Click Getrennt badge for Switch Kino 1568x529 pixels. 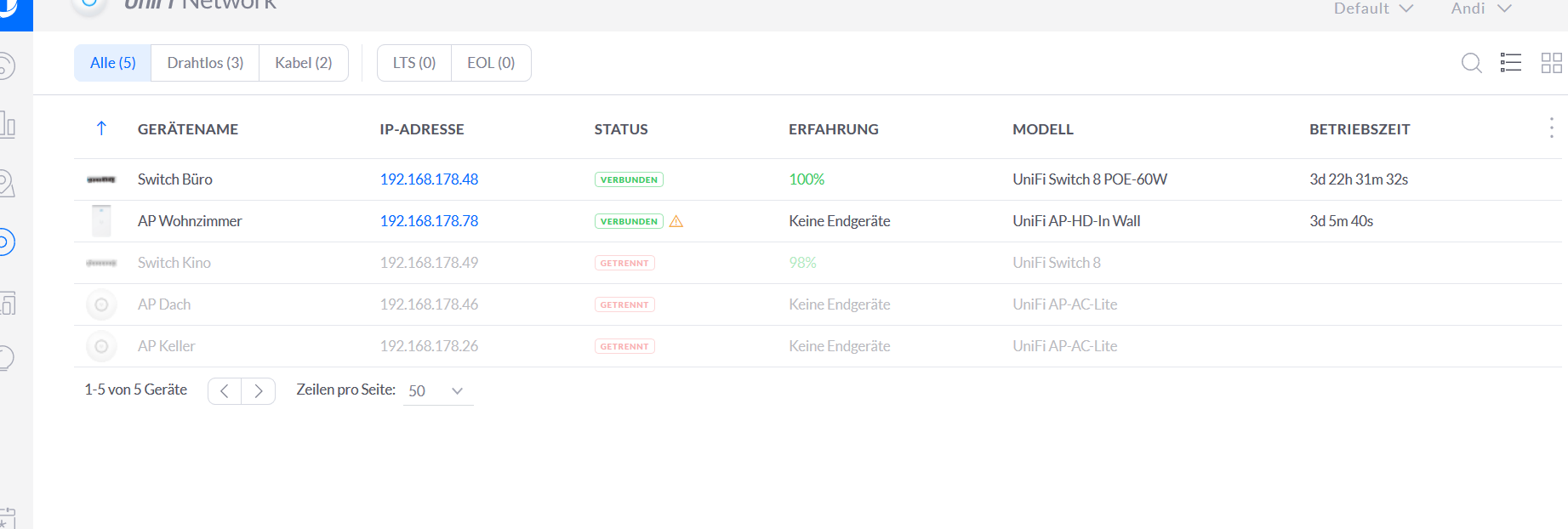coord(624,263)
